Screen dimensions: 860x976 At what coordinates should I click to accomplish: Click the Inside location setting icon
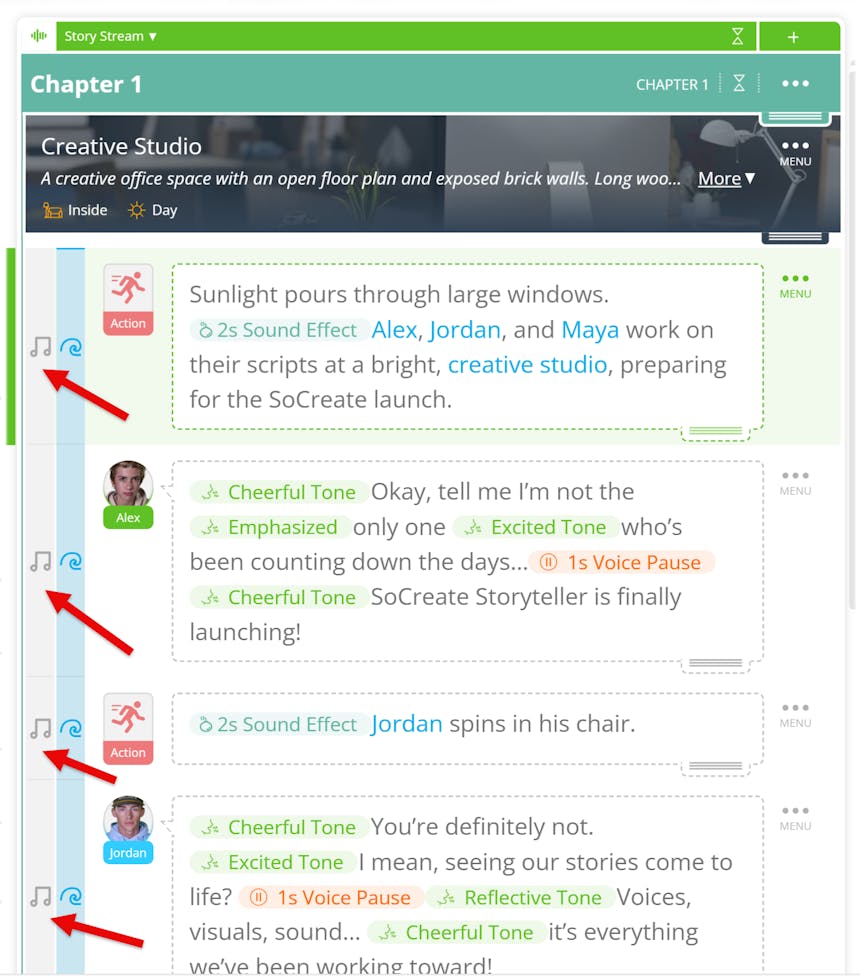click(52, 210)
